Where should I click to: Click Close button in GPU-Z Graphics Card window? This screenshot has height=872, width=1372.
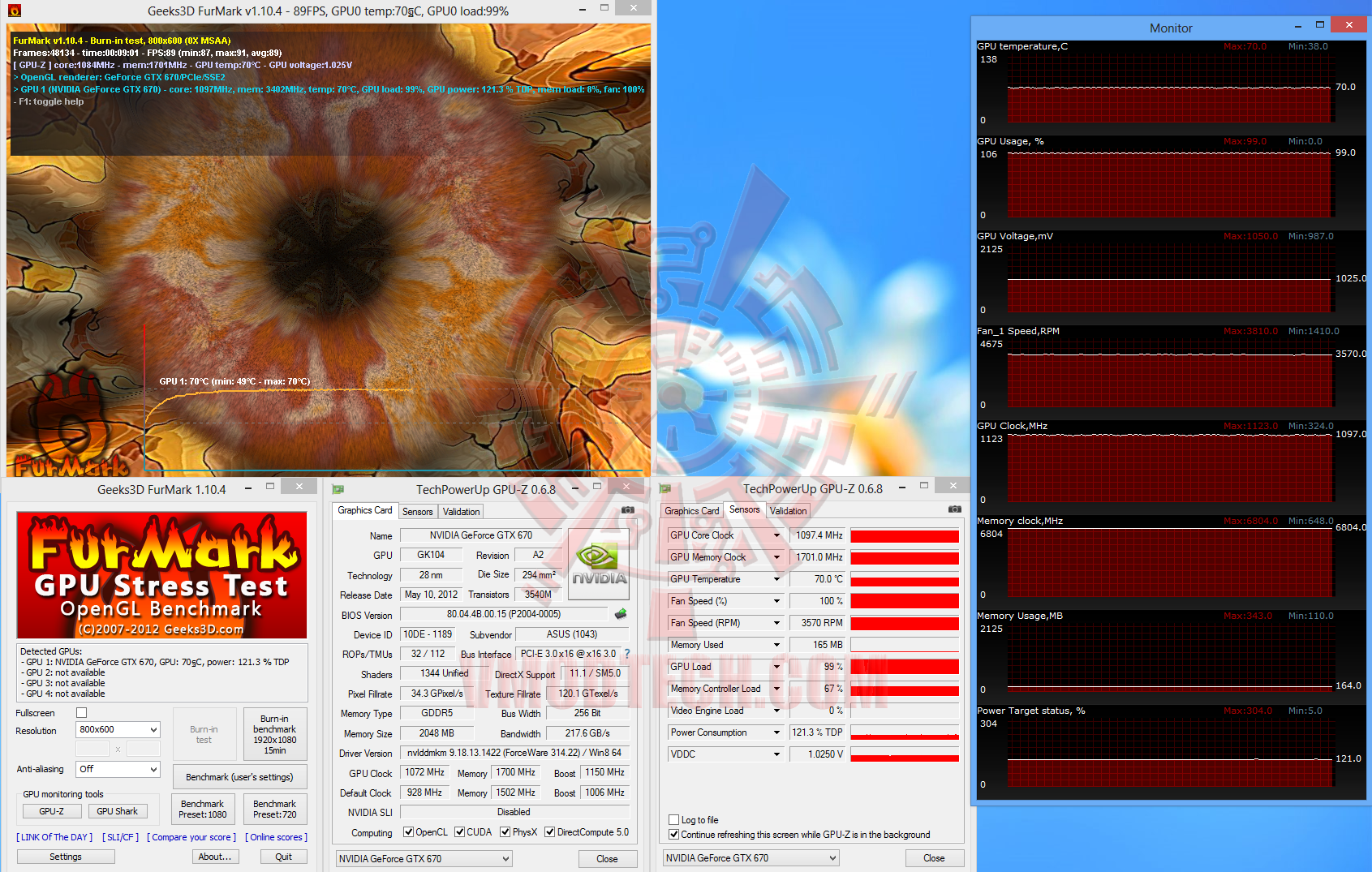607,859
